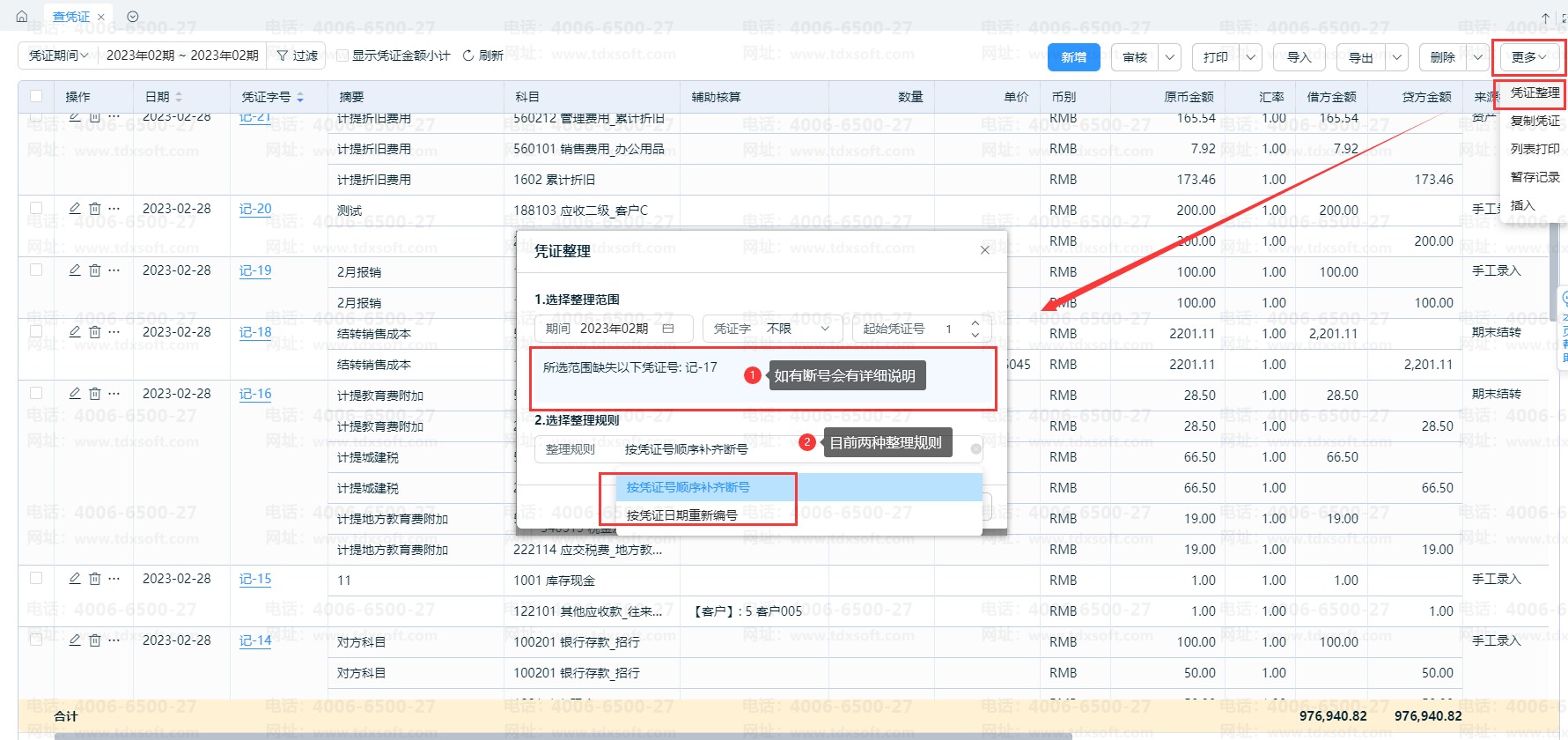Select 按凭证日期重新编号 option
The image size is (1568, 740).
682,515
